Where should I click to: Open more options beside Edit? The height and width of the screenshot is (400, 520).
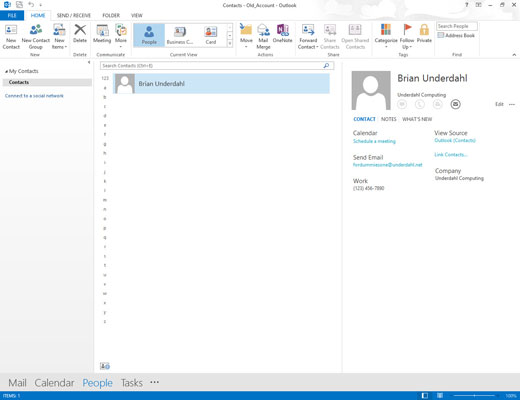pyautogui.click(x=512, y=104)
